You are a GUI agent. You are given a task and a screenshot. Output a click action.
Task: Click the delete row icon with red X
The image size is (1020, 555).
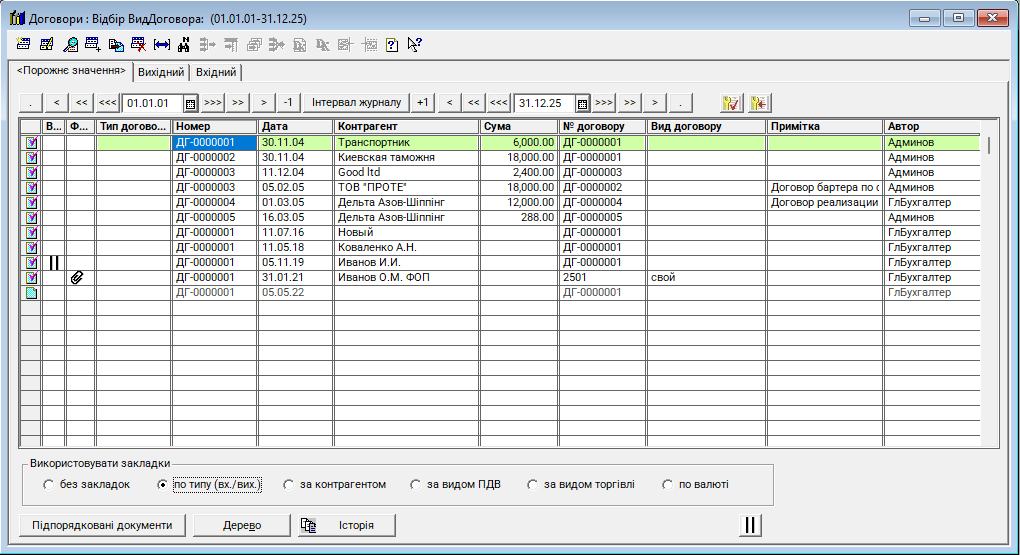[139, 44]
